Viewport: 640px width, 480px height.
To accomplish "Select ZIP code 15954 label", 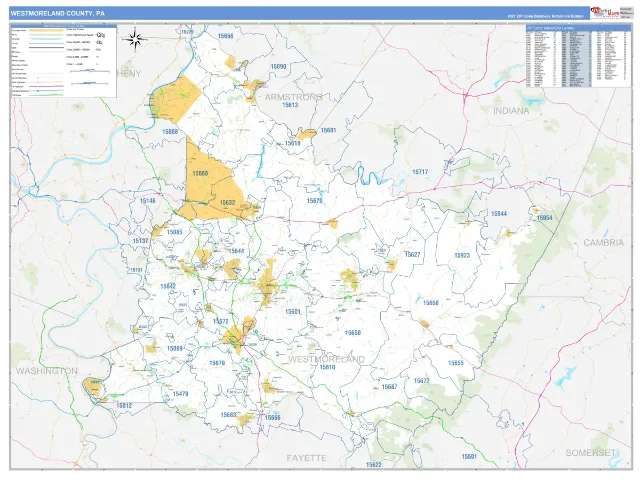I will click(544, 218).
